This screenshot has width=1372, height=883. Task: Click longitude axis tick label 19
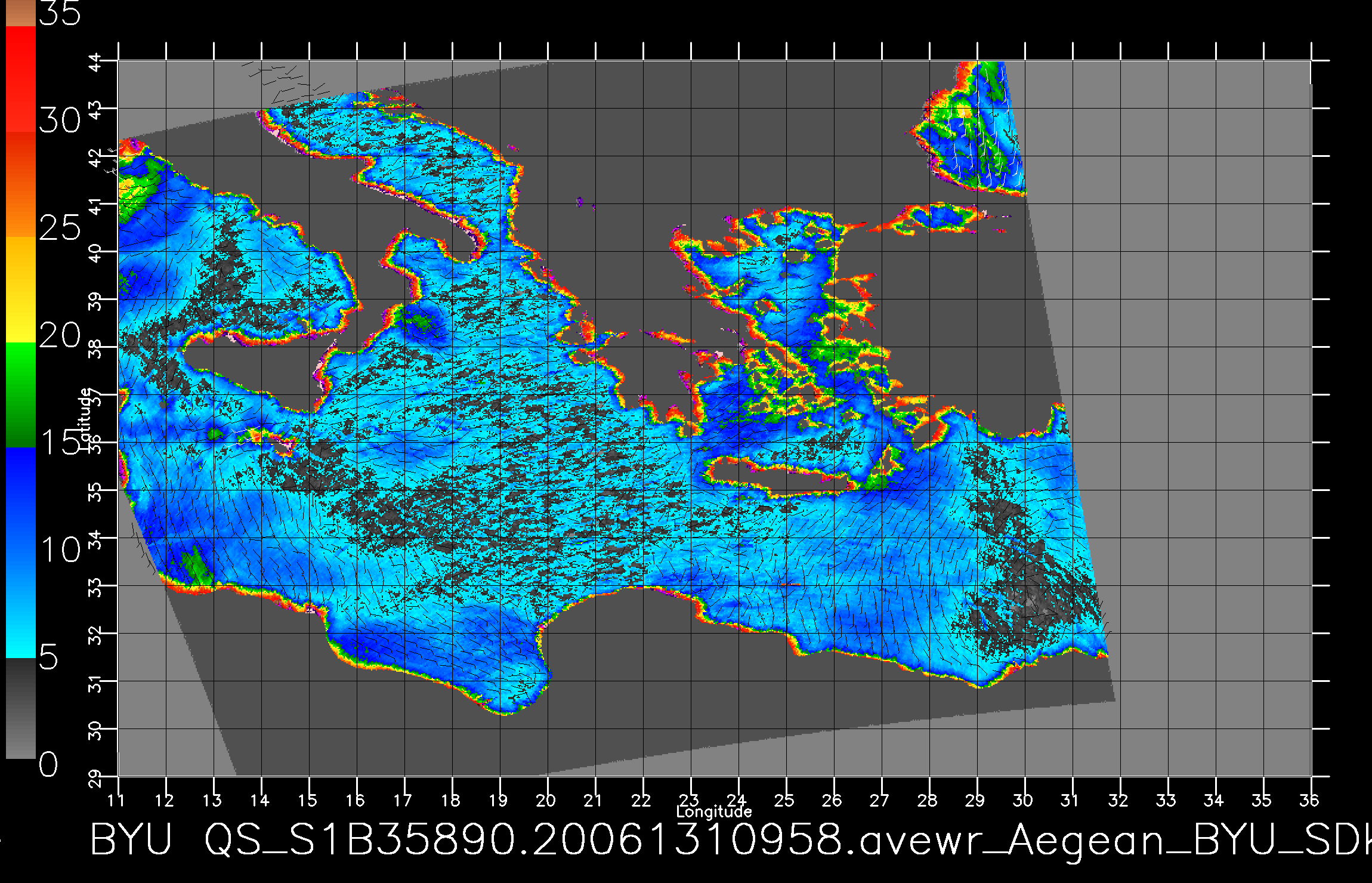point(499,800)
